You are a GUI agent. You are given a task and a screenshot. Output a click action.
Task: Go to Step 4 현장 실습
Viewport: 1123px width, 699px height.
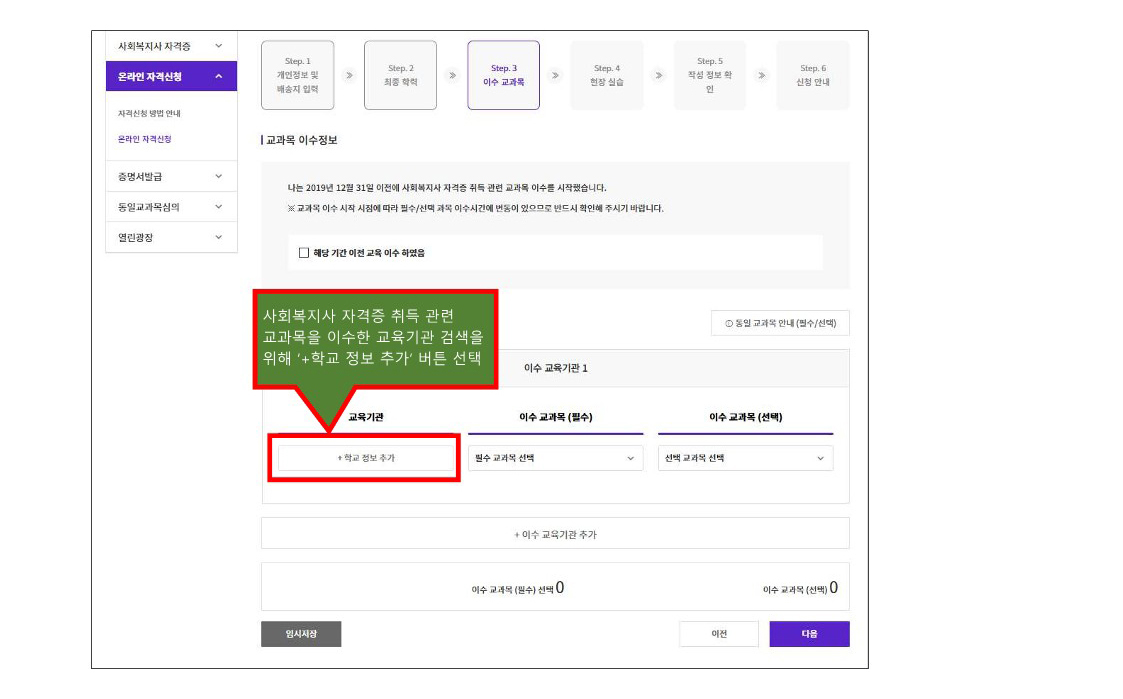pyautogui.click(x=607, y=75)
